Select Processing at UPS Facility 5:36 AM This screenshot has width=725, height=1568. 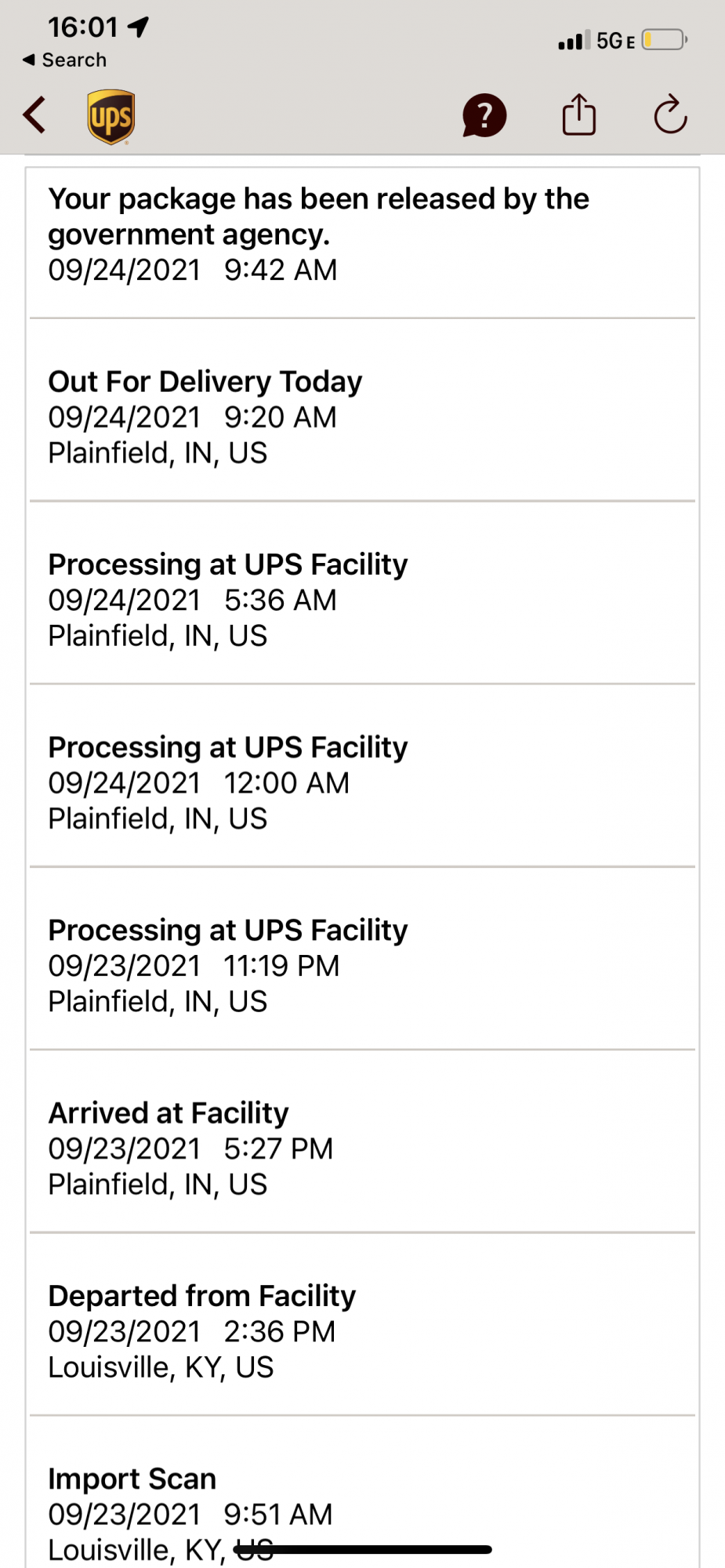pos(362,600)
